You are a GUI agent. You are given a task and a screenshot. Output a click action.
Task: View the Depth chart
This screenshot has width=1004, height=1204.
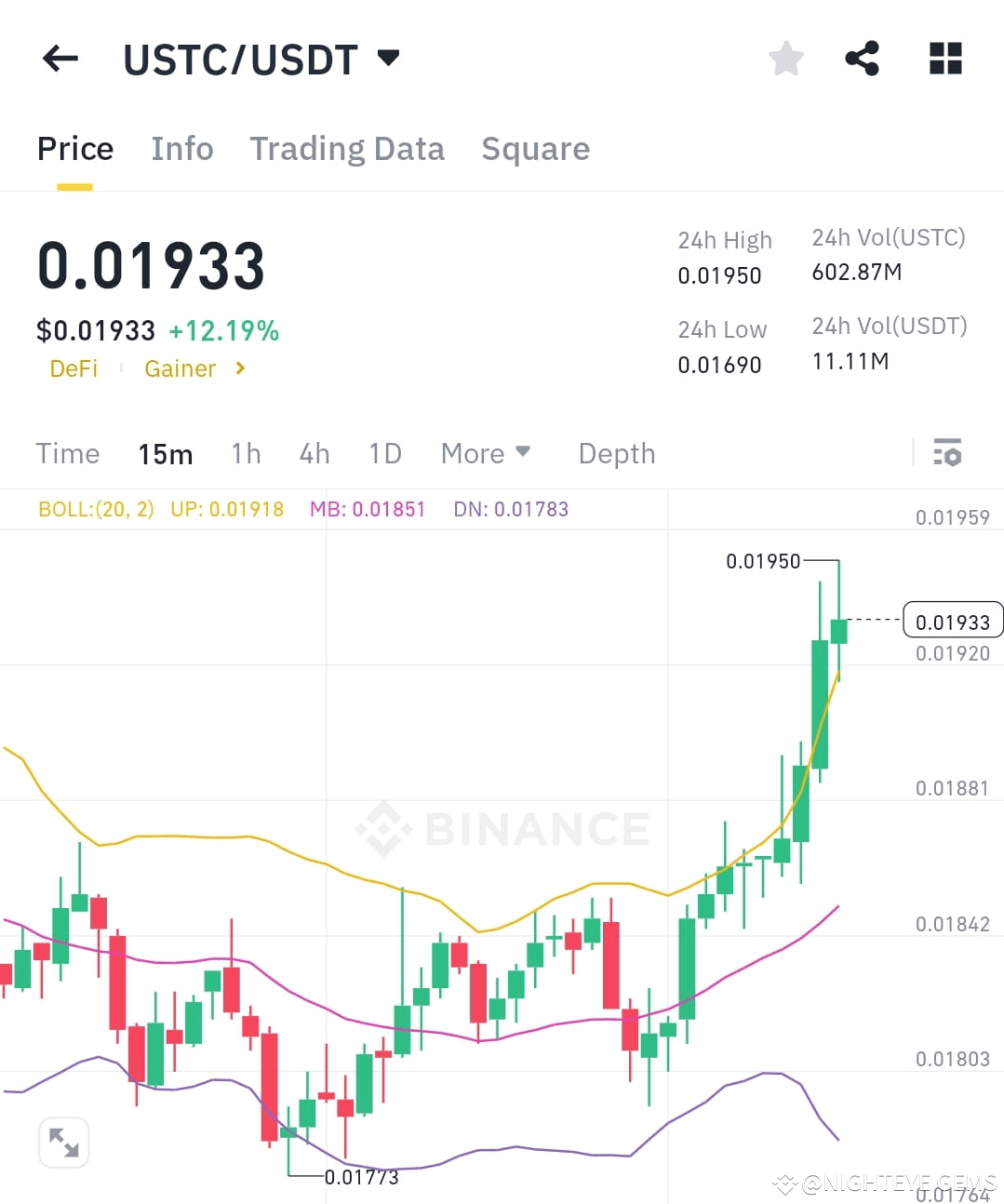click(x=616, y=453)
